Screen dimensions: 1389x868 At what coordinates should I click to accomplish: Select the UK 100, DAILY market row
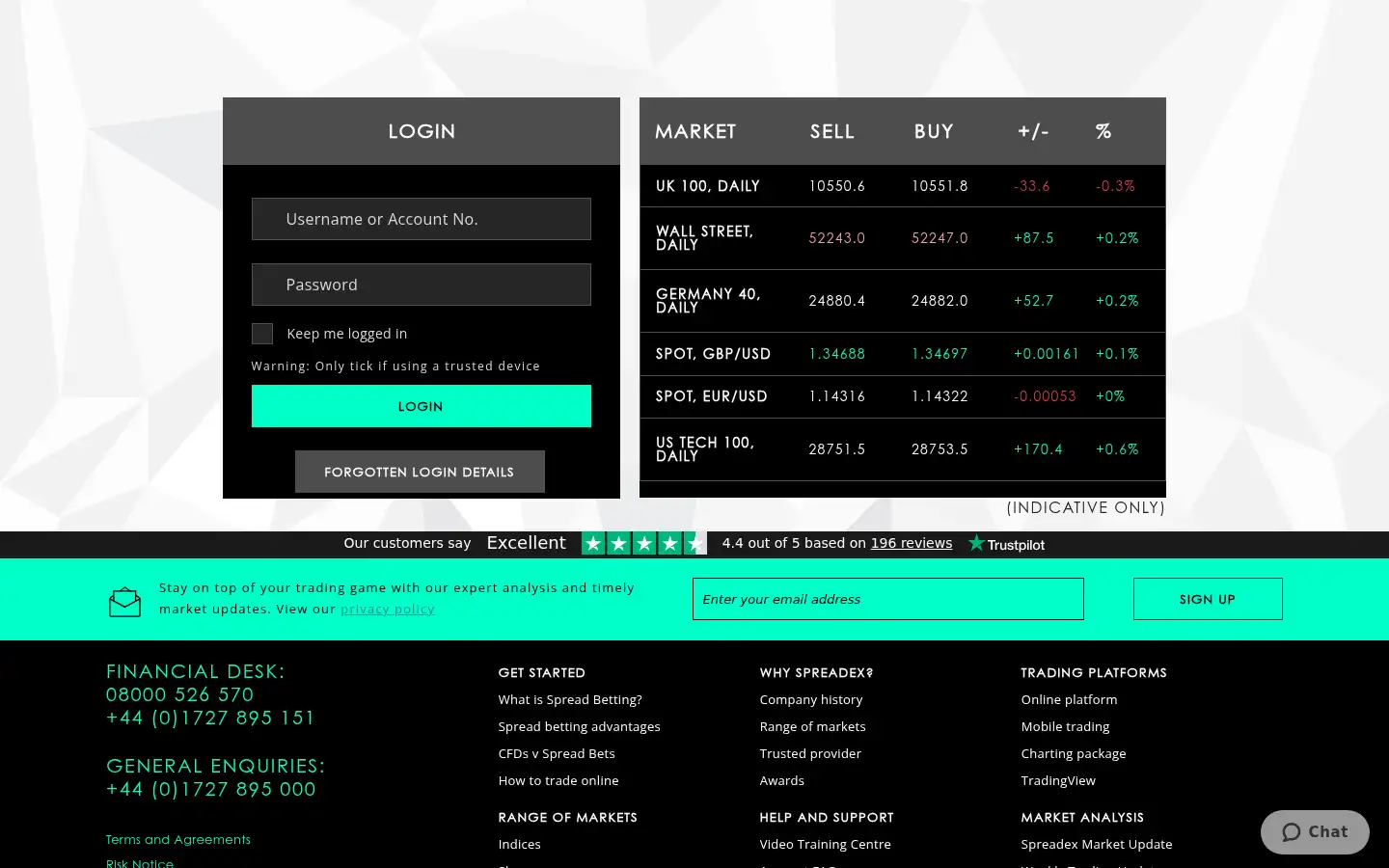(x=903, y=186)
